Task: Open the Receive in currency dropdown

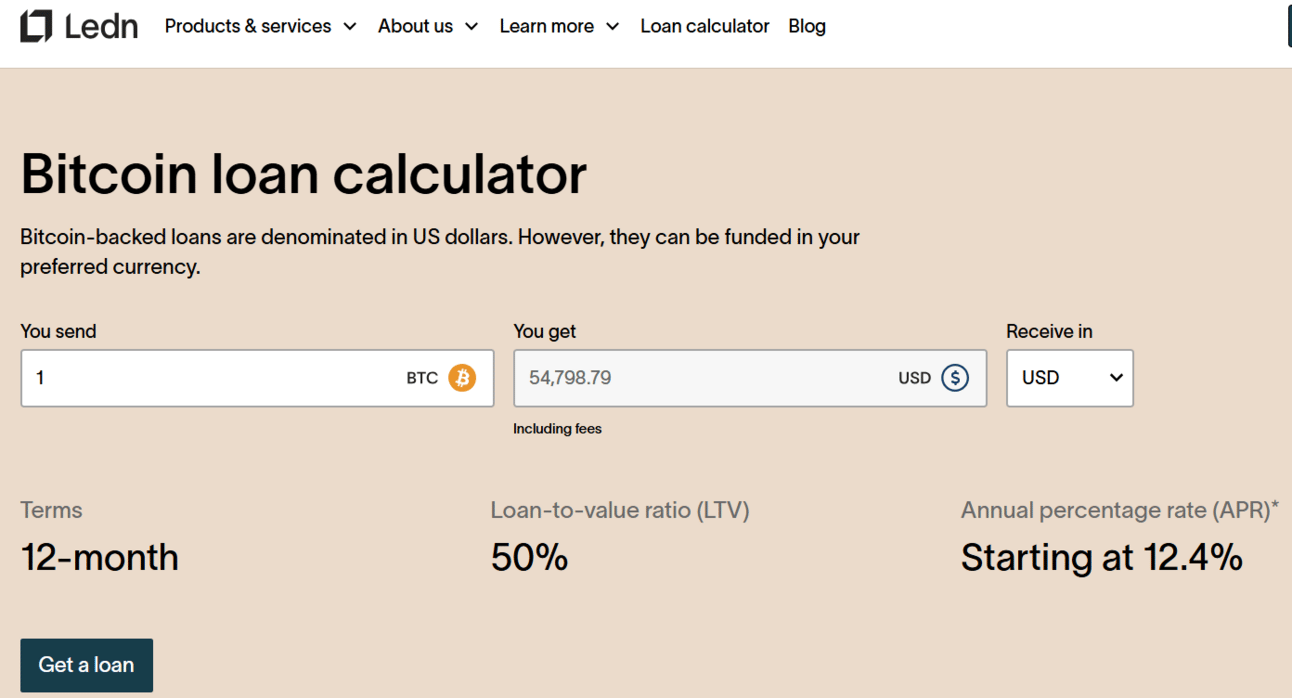Action: pos(1070,378)
